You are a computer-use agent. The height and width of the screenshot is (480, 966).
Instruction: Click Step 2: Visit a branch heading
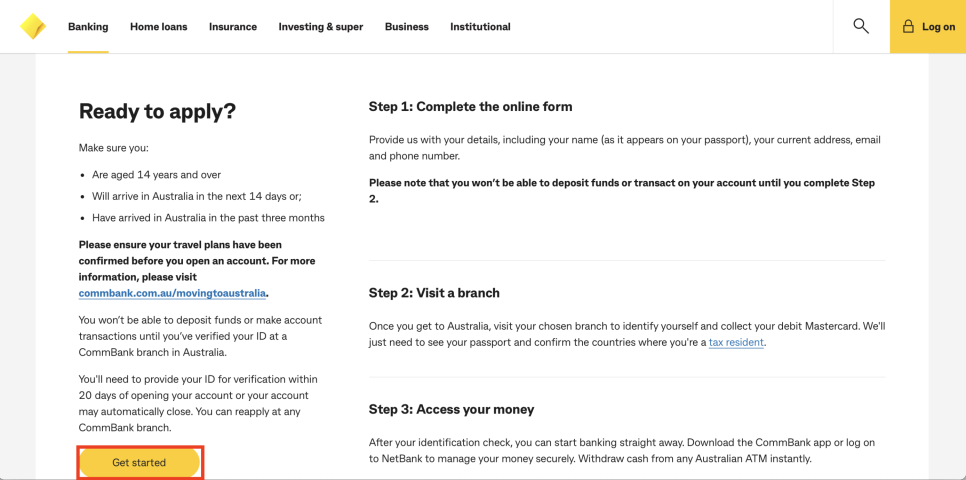tap(434, 293)
